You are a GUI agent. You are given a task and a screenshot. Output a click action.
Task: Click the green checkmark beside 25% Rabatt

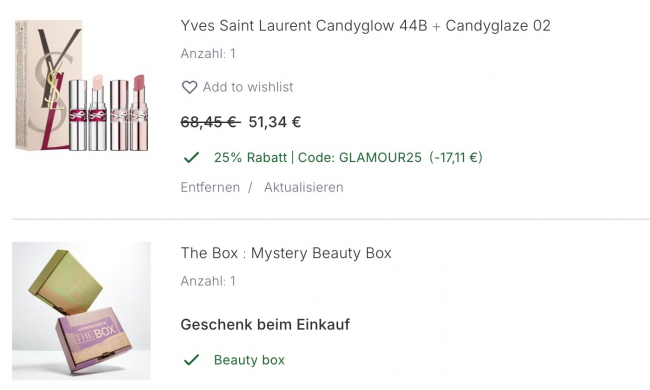(192, 157)
